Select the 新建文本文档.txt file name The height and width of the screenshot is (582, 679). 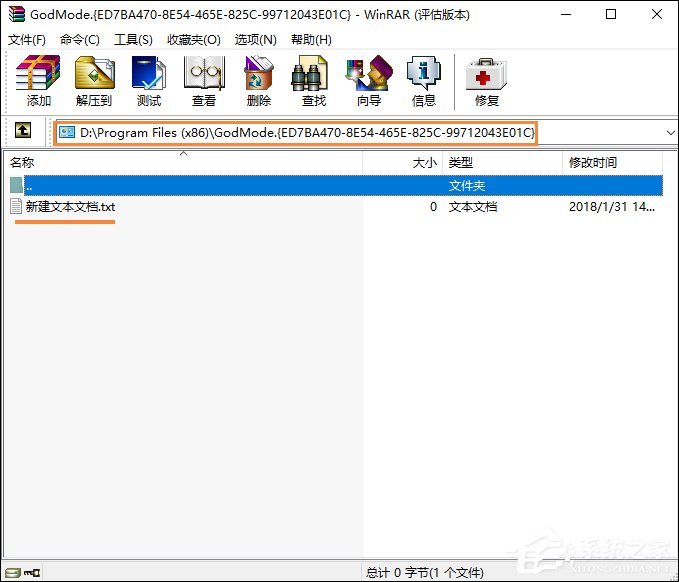(x=70, y=207)
